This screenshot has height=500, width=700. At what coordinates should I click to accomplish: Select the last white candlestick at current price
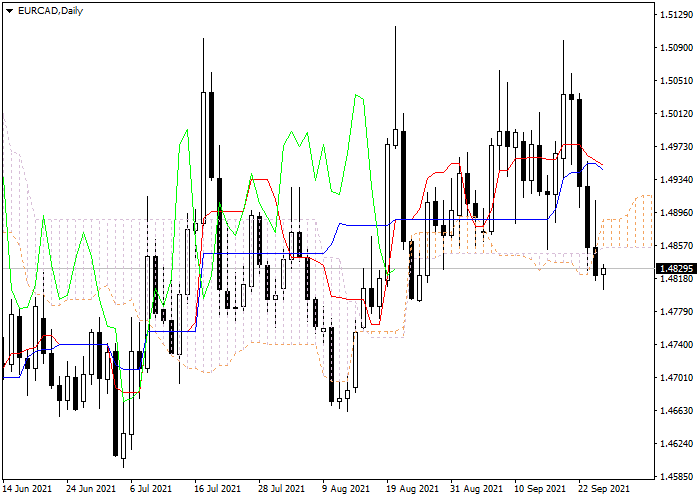click(604, 271)
